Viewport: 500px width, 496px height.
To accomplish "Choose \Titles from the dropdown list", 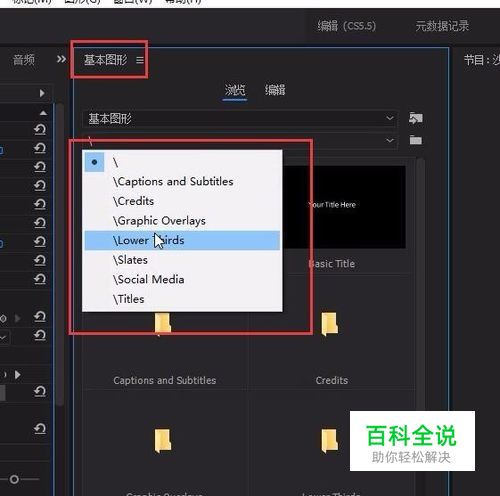I will [182, 299].
